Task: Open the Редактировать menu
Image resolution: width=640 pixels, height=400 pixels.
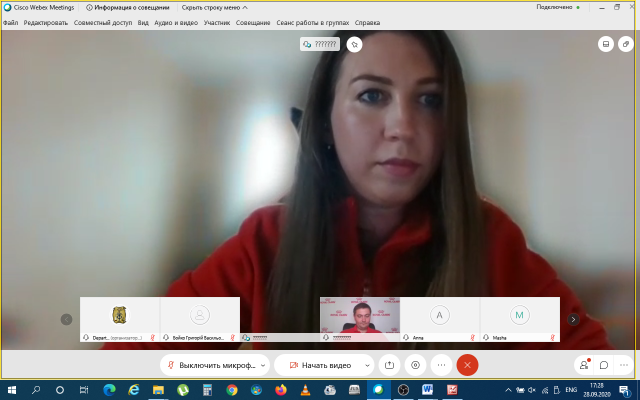Action: pos(46,23)
